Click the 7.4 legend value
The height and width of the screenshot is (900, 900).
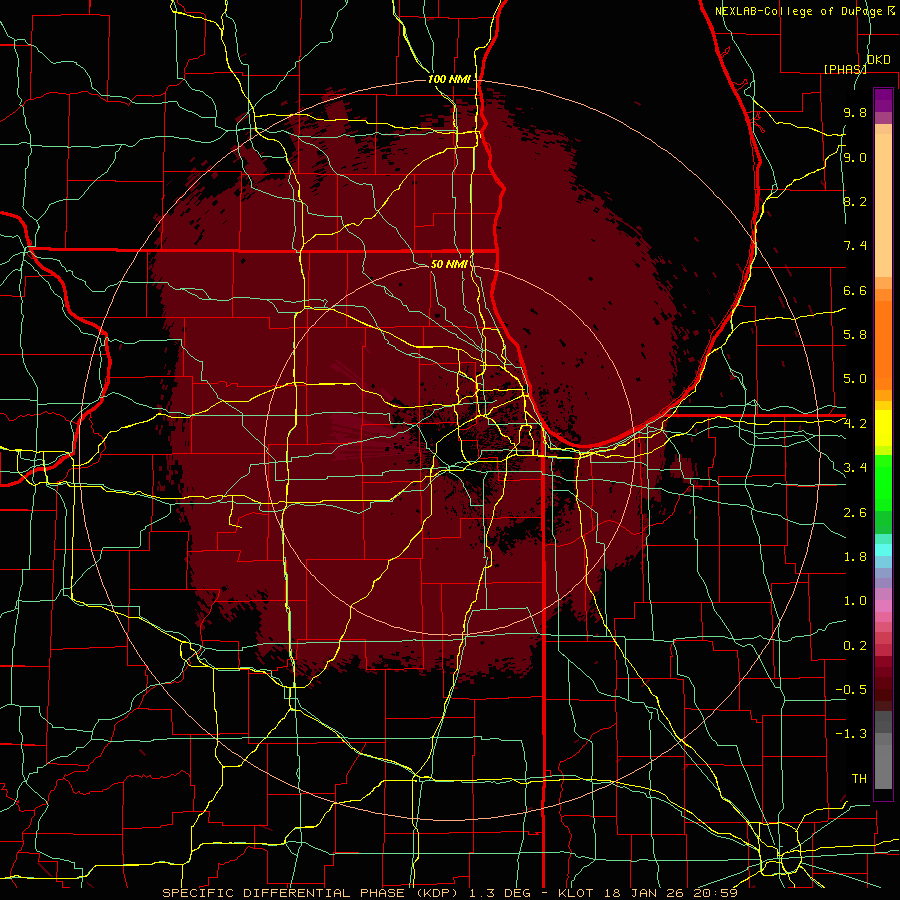coord(855,246)
